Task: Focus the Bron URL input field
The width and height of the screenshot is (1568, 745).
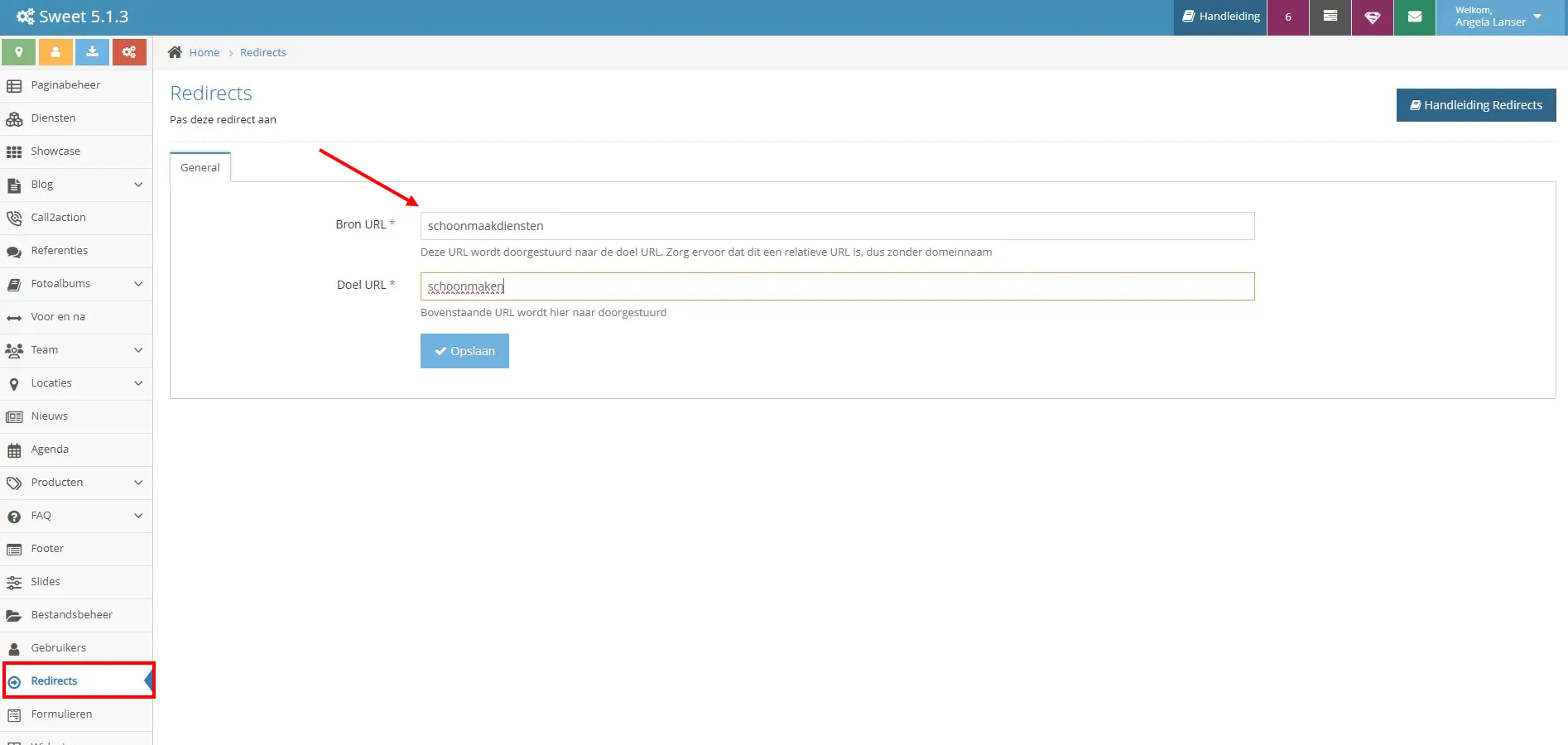Action: point(837,226)
